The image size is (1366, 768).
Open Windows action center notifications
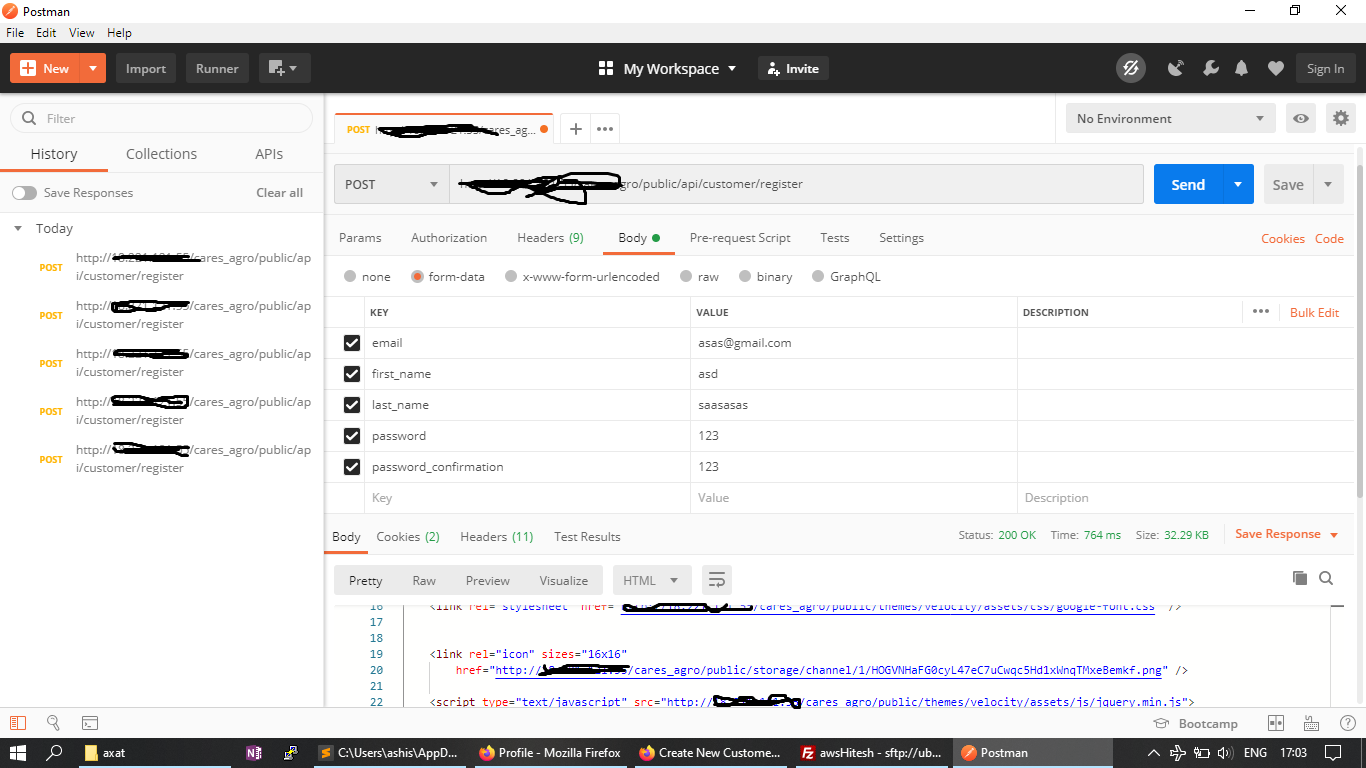[x=1335, y=752]
